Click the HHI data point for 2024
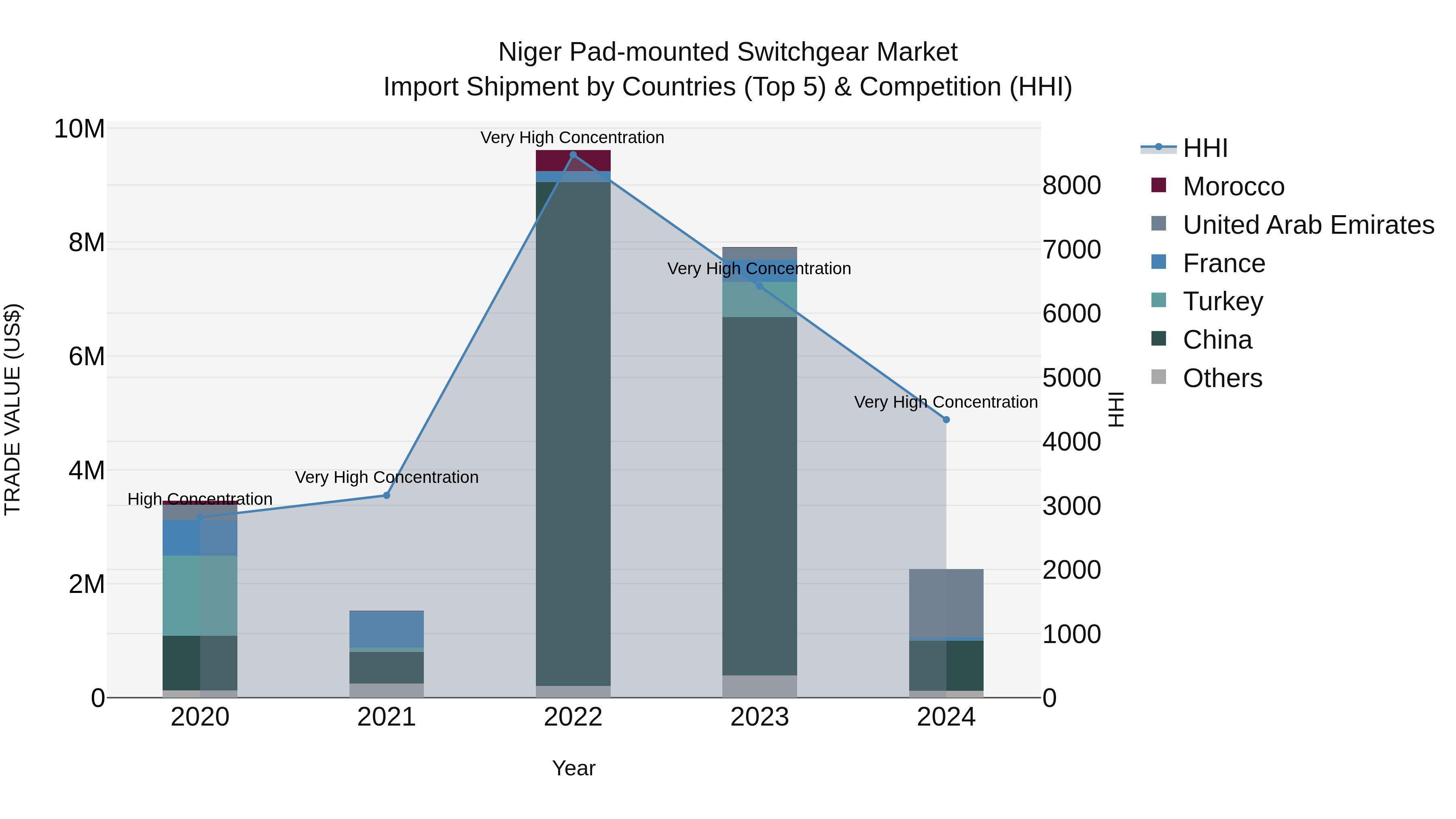Viewport: 1456px width, 819px height. coord(946,419)
